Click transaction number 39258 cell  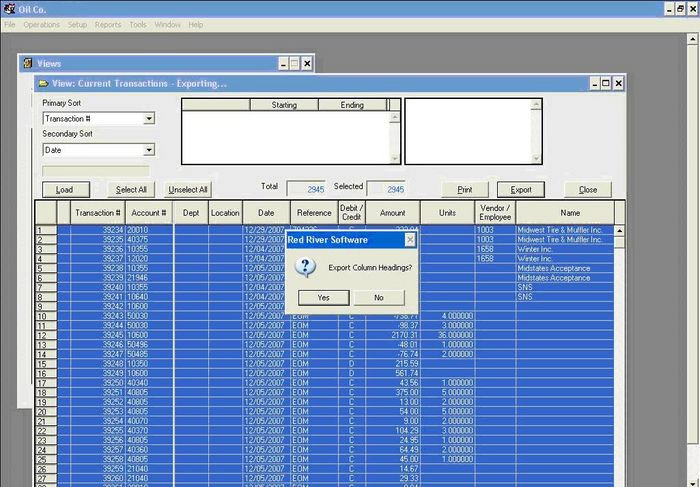tap(98, 459)
